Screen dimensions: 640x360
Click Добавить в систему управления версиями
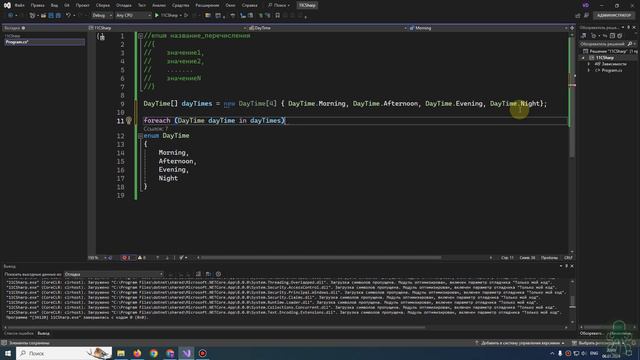(x=521, y=343)
